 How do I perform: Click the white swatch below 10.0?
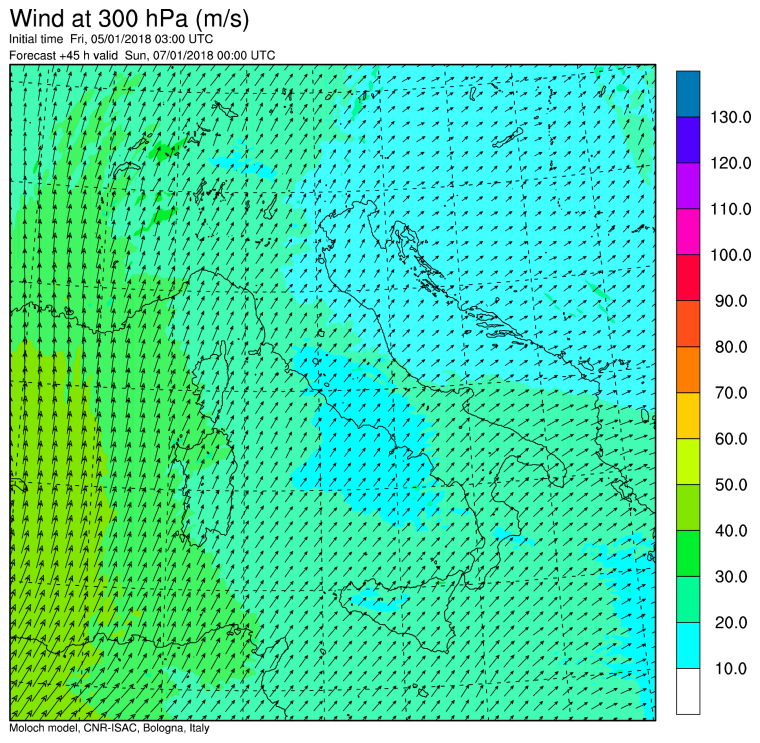click(688, 691)
